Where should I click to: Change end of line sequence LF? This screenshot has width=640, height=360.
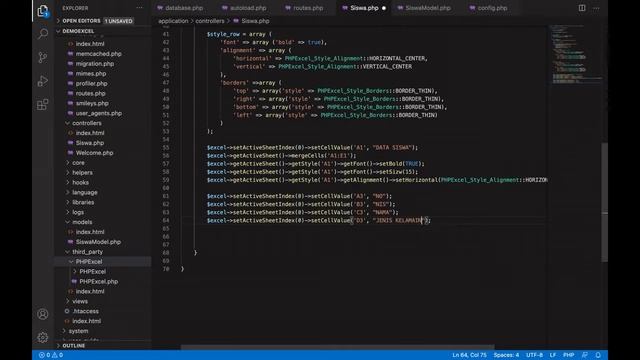553,355
